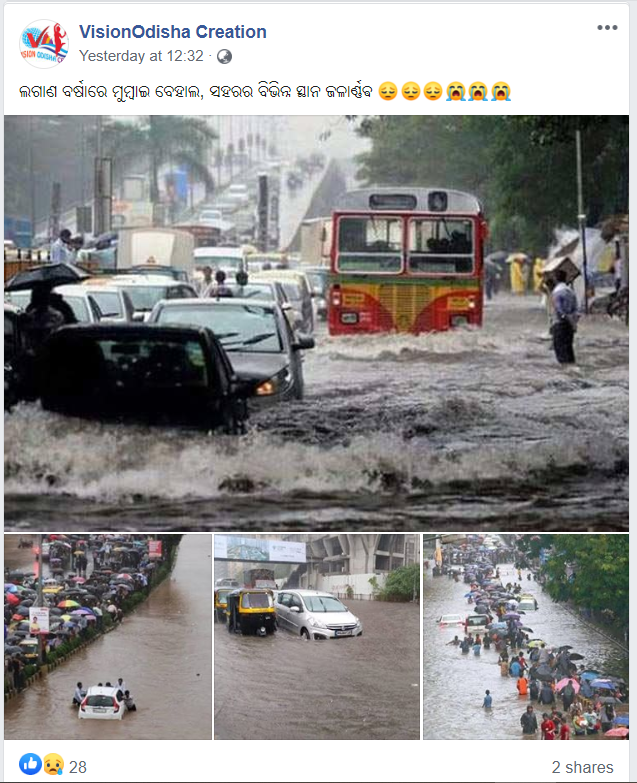The width and height of the screenshot is (637, 783).
Task: Click the first pensive face emoji in caption
Action: tap(388, 92)
